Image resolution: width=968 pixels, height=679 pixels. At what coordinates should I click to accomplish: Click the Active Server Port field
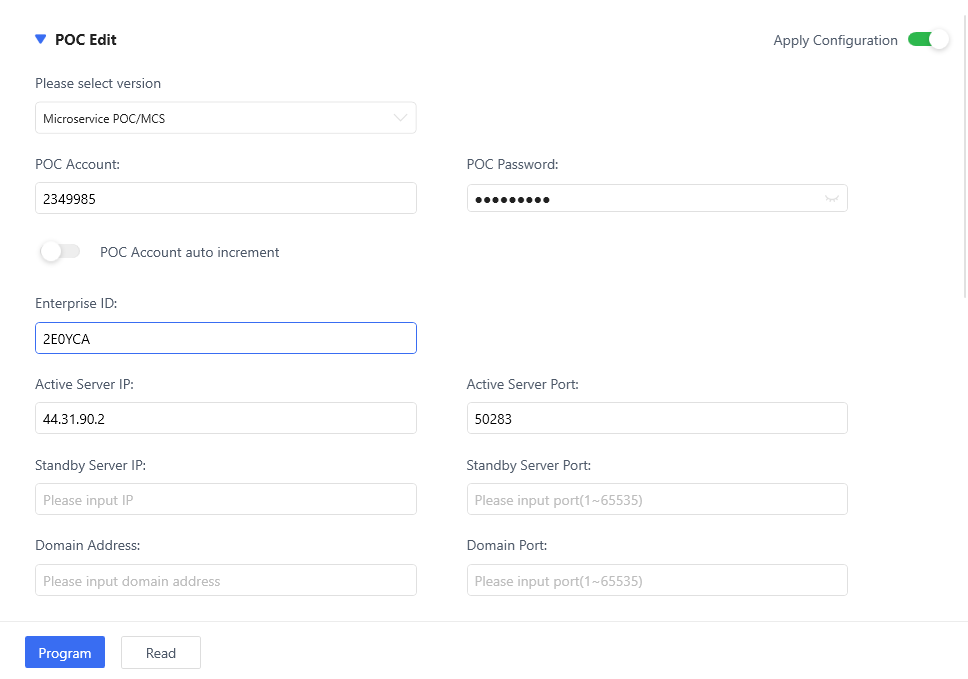pos(656,419)
